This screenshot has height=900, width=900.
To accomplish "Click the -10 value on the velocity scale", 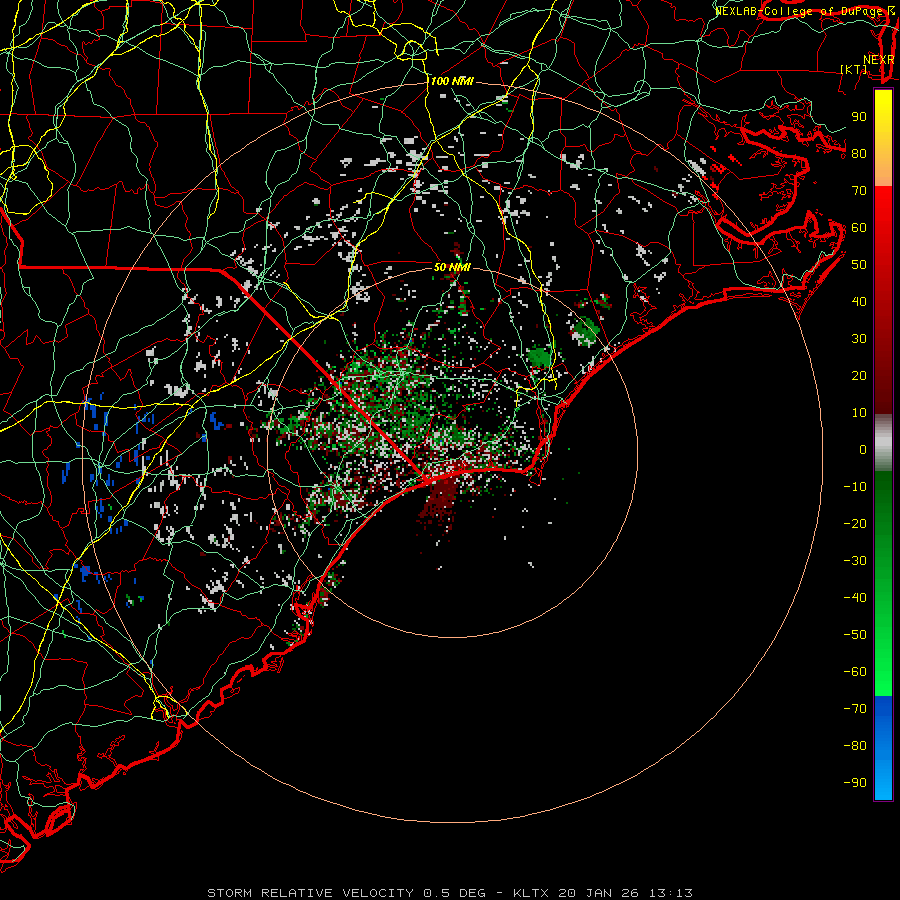I will pyautogui.click(x=855, y=487).
